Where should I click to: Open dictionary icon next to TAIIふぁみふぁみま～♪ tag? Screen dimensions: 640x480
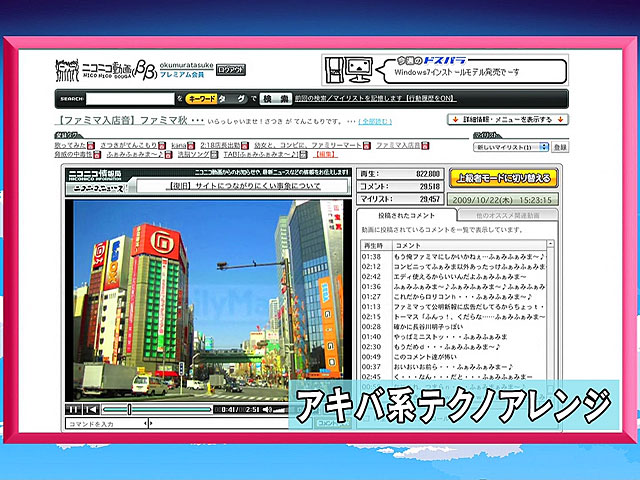[303, 155]
